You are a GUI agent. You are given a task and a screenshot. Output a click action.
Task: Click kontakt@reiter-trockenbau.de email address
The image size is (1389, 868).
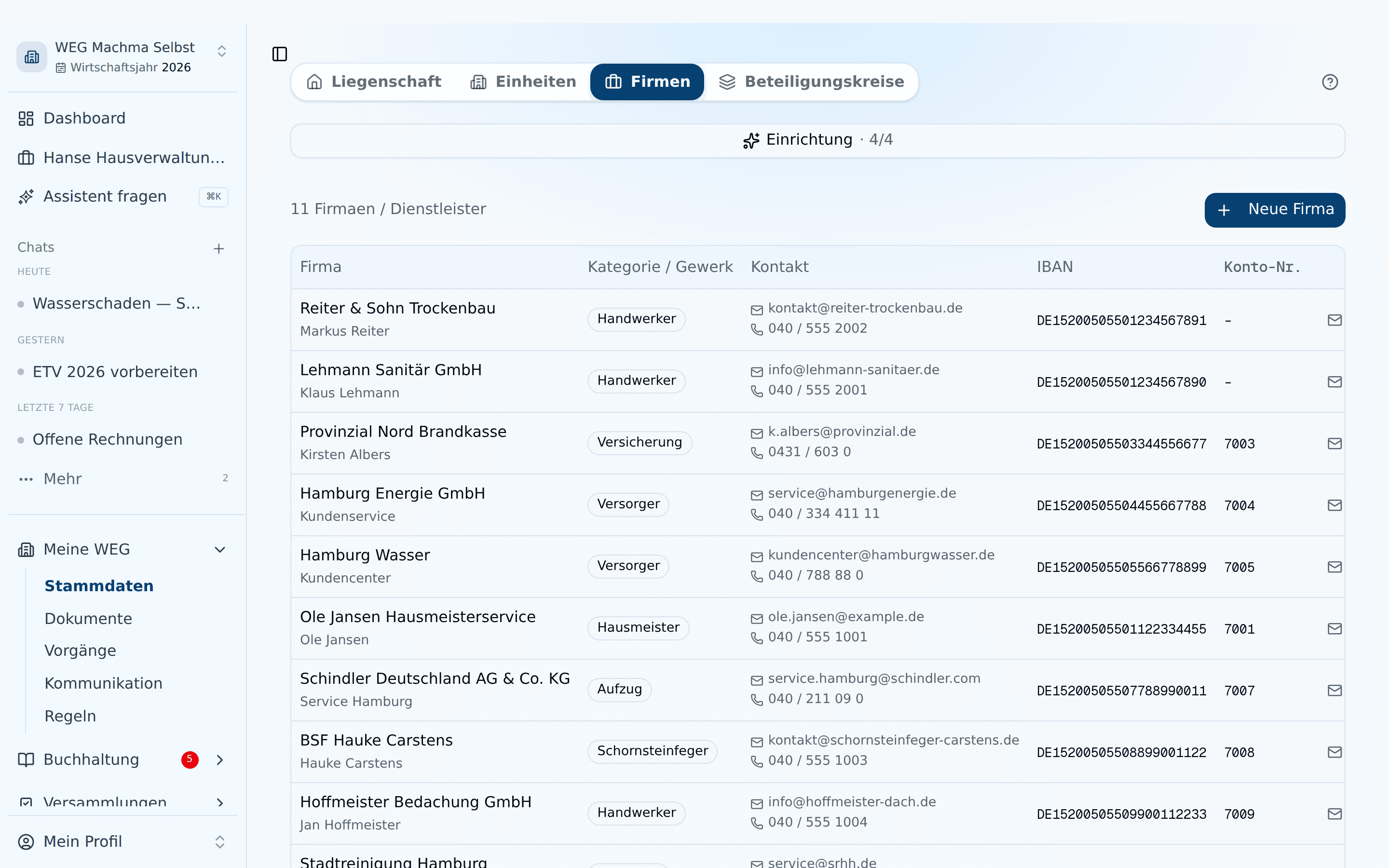point(865,308)
